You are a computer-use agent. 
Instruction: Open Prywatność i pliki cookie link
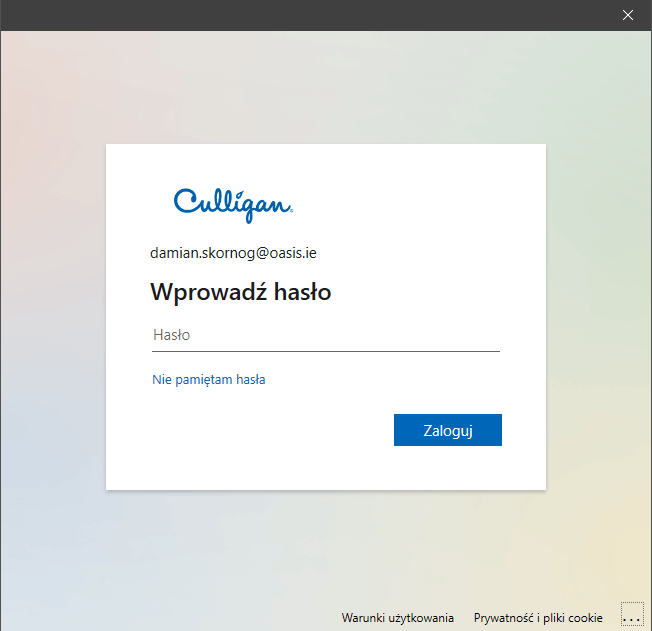[538, 618]
